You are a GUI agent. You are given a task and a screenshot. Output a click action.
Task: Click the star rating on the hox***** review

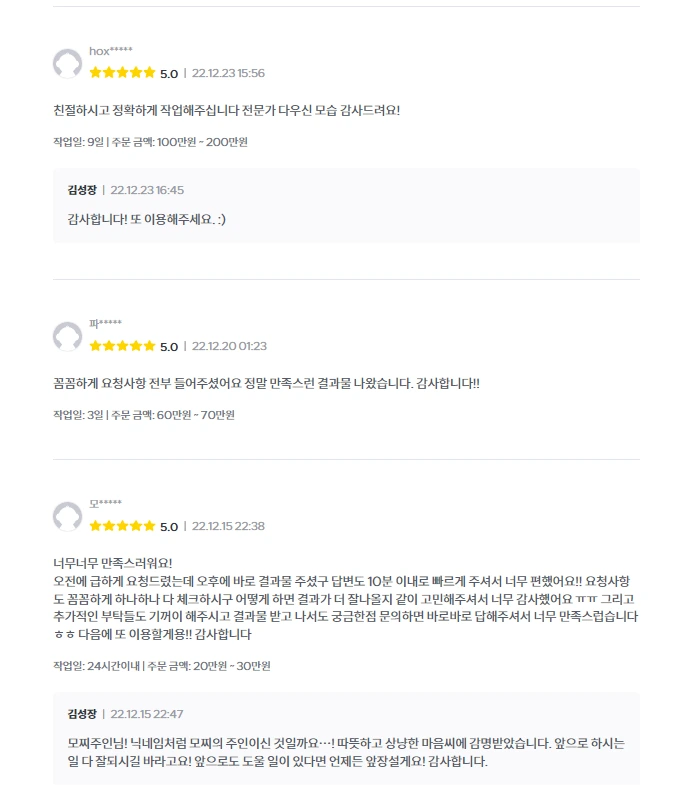122,73
